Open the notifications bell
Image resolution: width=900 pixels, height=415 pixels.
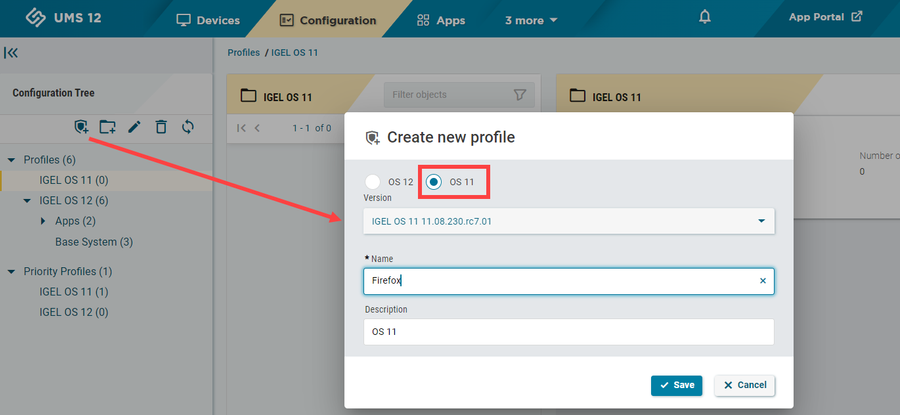click(x=705, y=17)
